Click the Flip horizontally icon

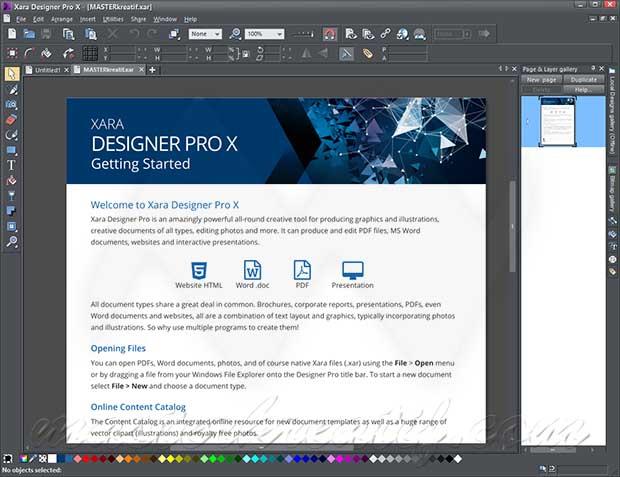tap(306, 53)
